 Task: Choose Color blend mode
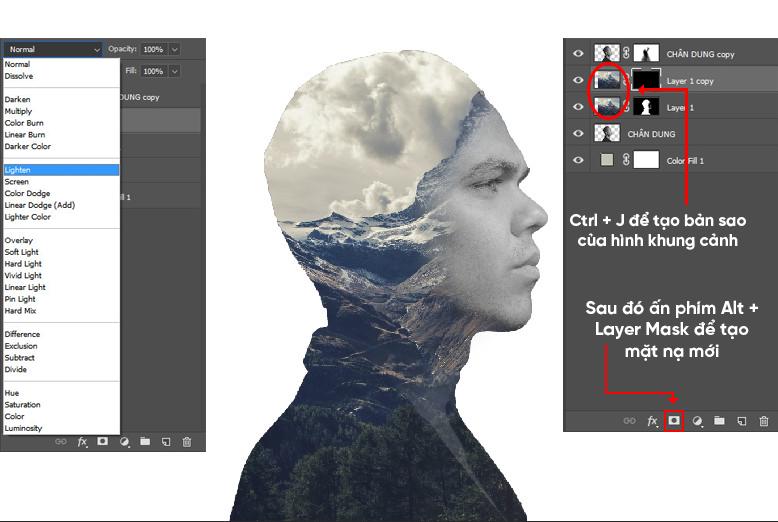pyautogui.click(x=61, y=416)
